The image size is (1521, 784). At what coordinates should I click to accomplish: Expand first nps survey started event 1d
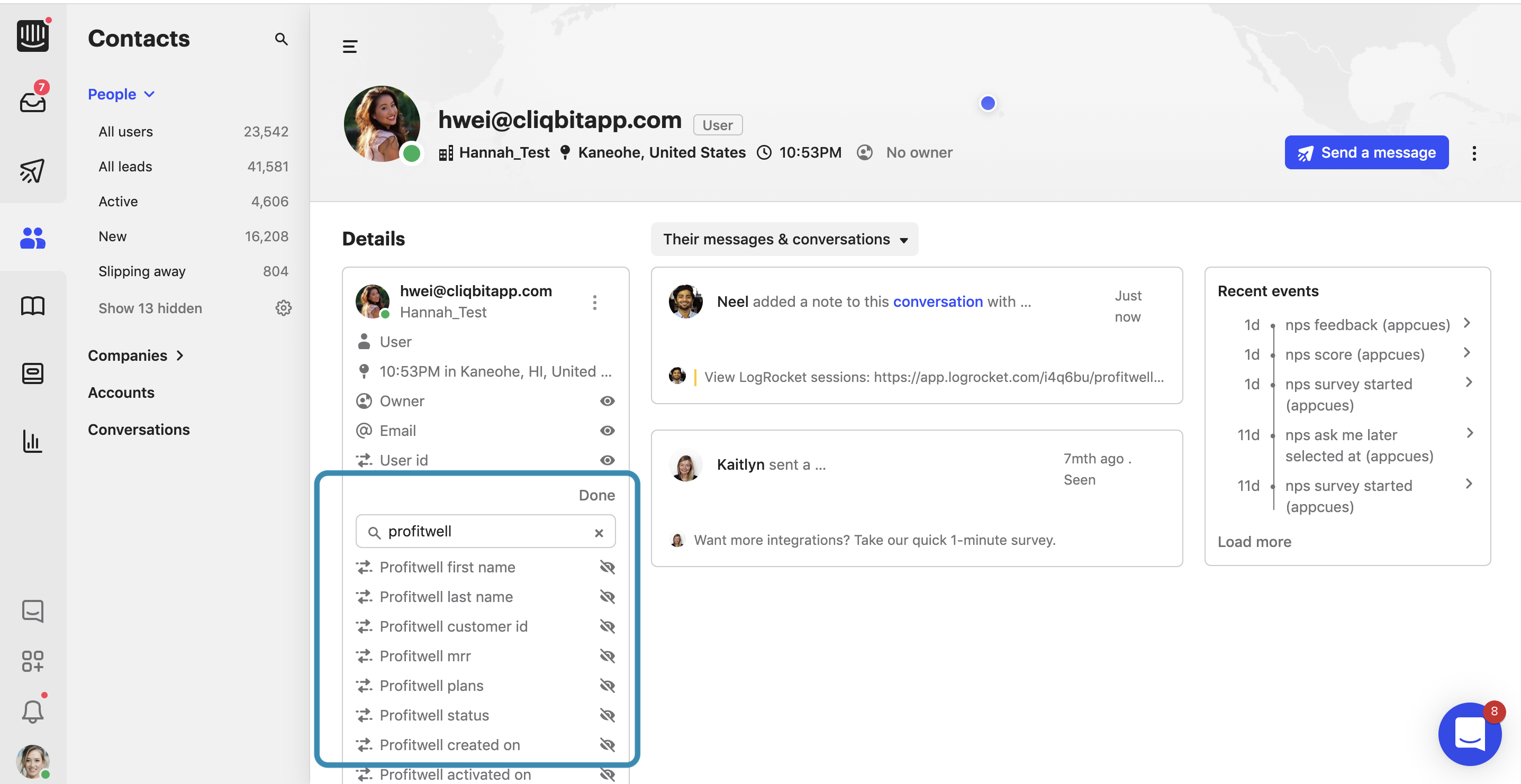[x=1469, y=382]
